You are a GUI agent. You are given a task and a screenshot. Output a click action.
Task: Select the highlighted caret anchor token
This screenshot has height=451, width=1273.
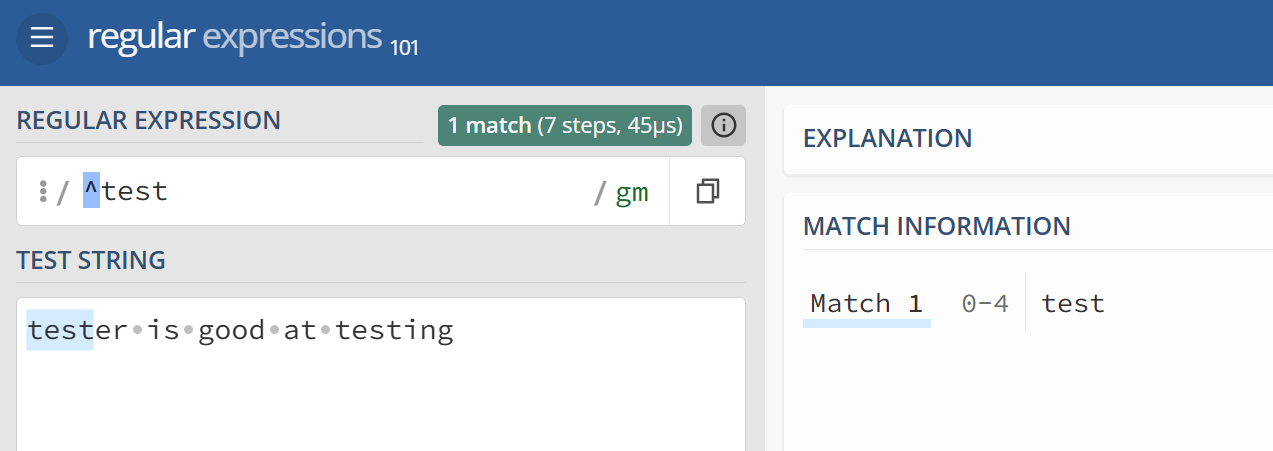(x=91, y=190)
